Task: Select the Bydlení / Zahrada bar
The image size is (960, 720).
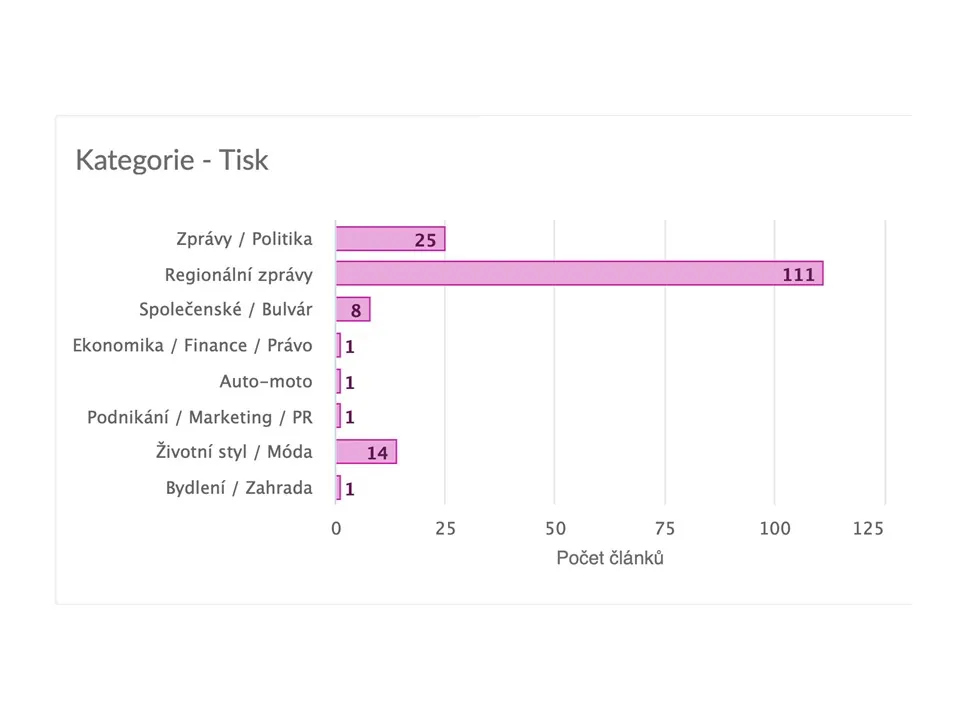Action: click(x=338, y=488)
